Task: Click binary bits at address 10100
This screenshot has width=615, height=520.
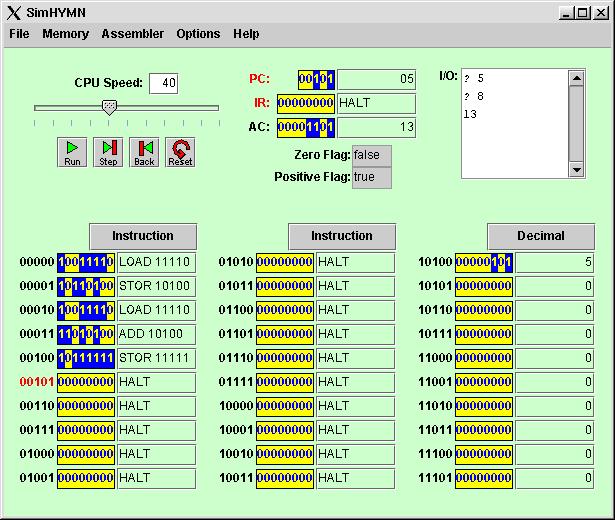Action: point(484,262)
